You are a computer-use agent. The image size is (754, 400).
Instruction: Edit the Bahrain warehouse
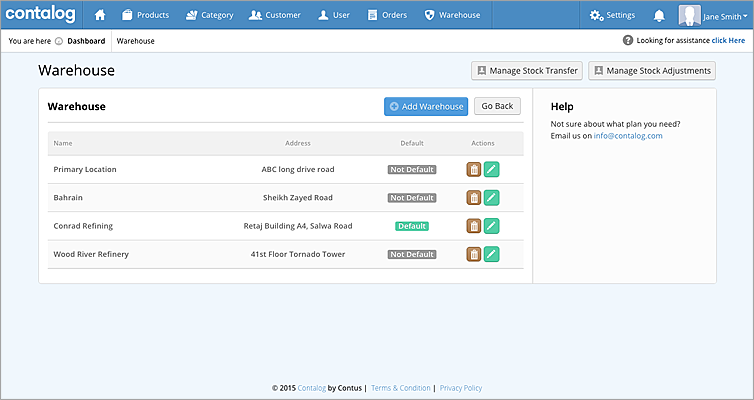[x=491, y=198]
